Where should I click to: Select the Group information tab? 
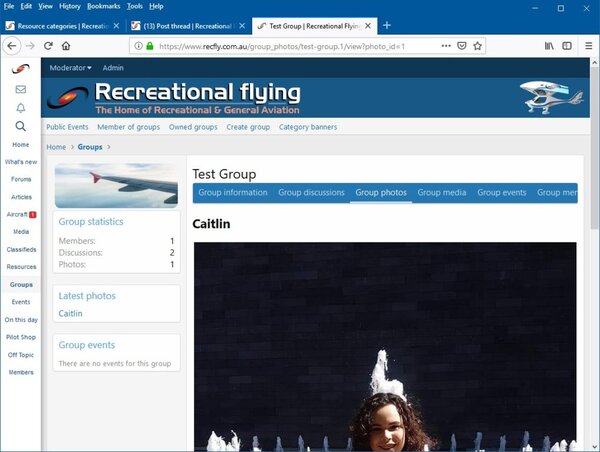click(x=232, y=192)
